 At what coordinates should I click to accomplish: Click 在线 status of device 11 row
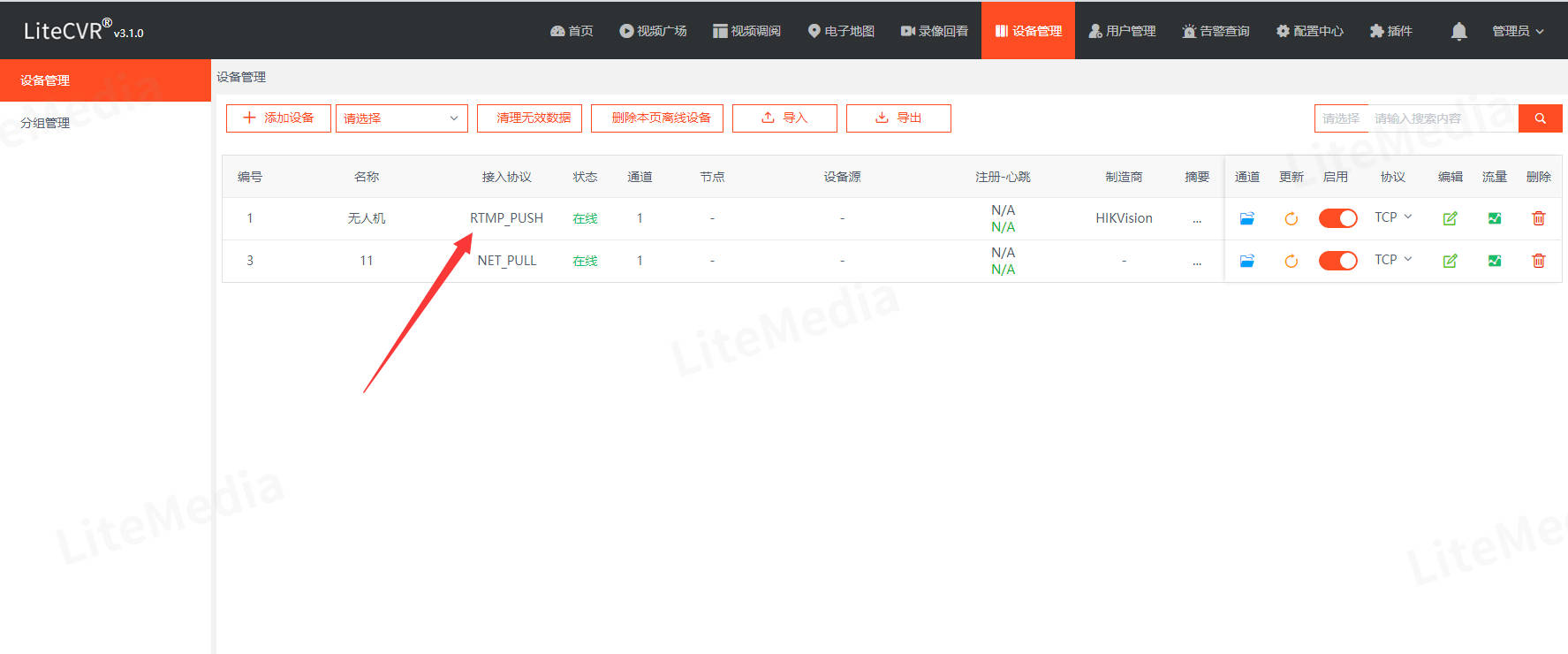pos(585,261)
